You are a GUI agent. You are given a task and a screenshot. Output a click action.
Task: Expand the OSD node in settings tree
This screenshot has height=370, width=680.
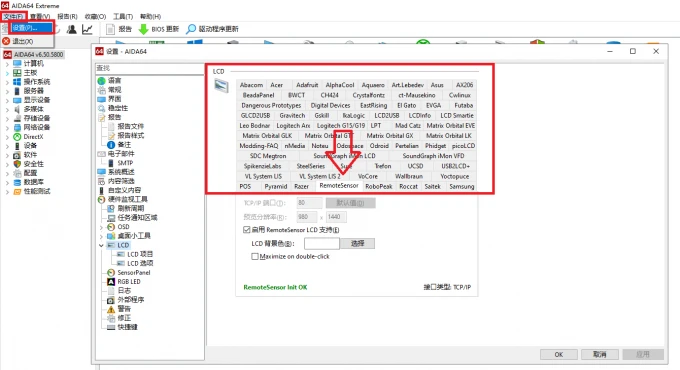(101, 227)
